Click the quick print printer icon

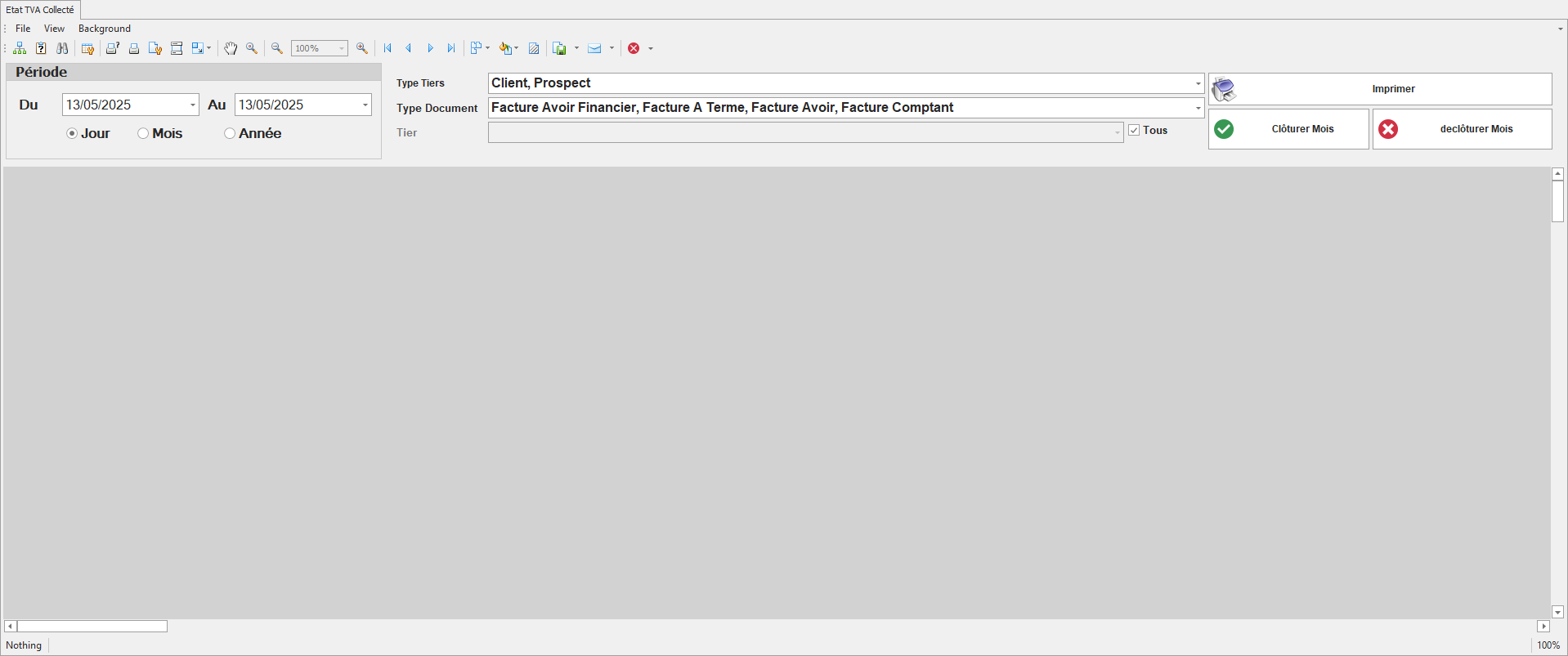tap(134, 49)
